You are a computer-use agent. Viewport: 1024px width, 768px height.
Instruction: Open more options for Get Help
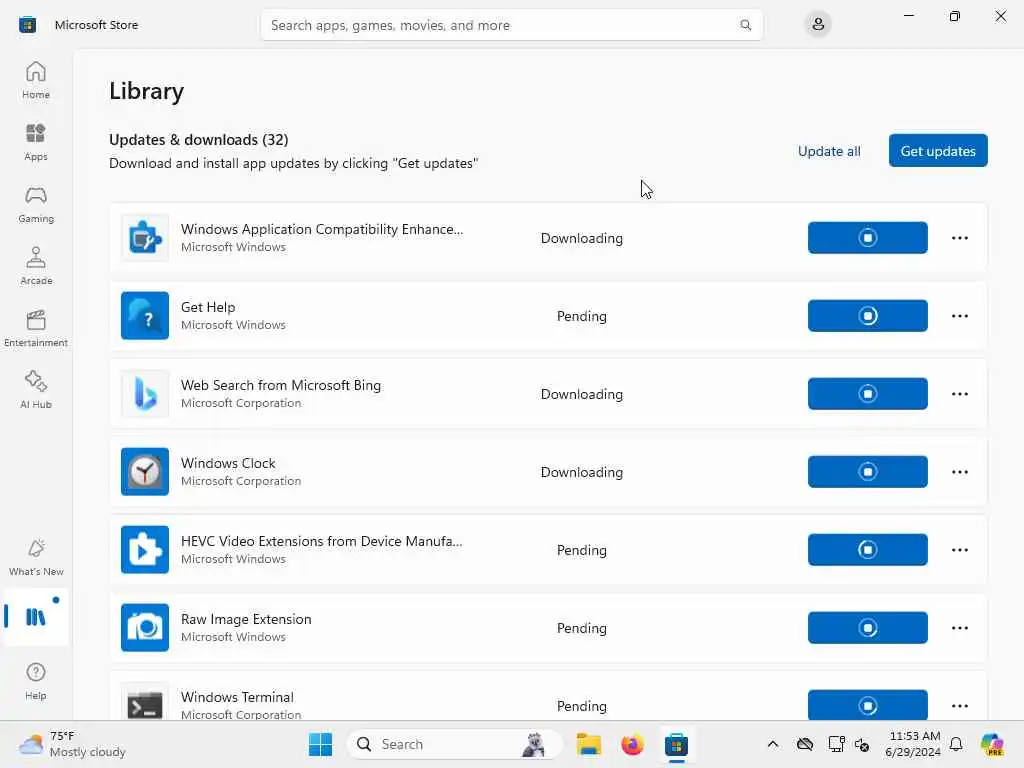pyautogui.click(x=959, y=315)
